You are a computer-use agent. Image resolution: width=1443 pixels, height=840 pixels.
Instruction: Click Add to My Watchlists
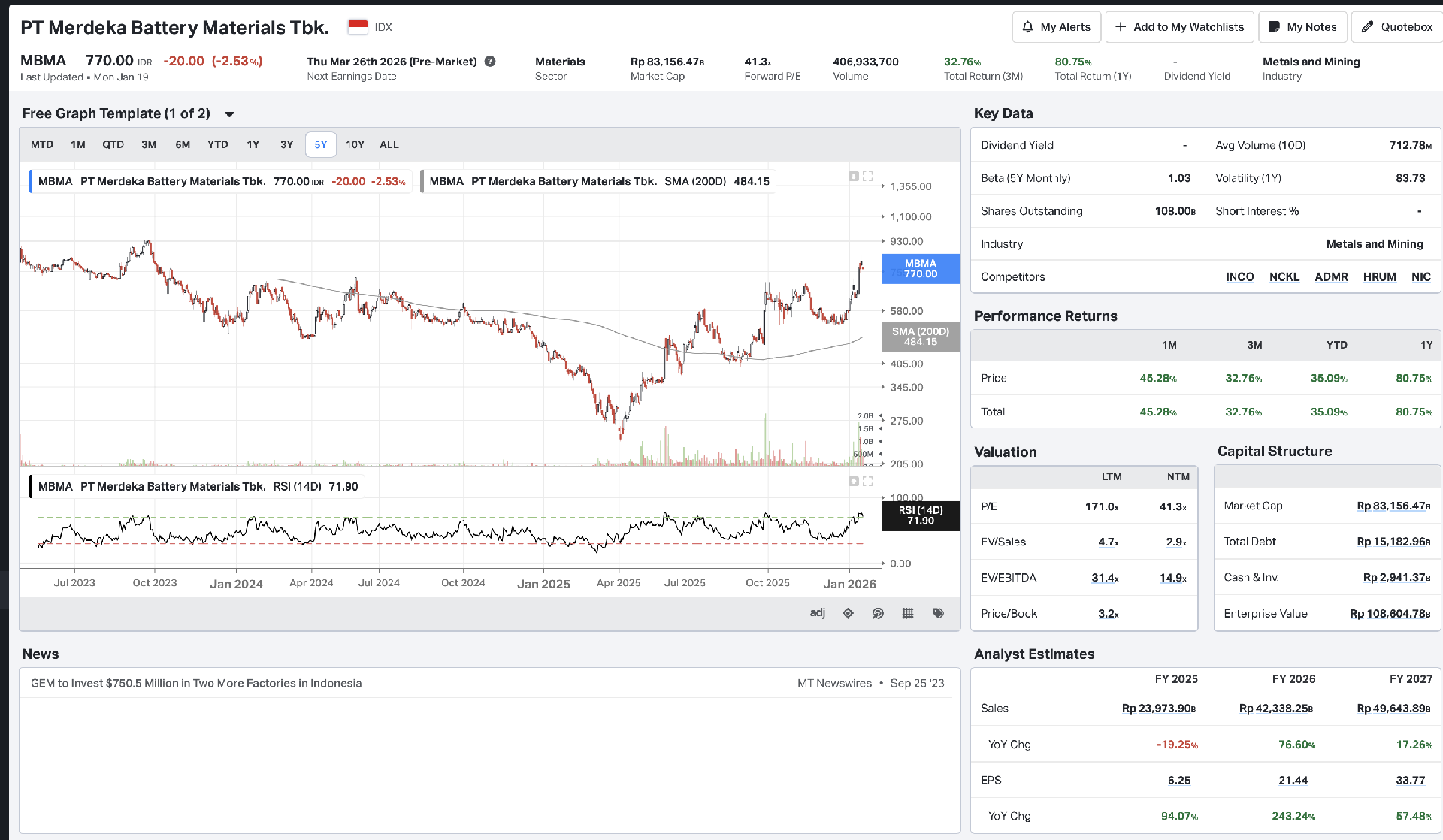point(1179,27)
